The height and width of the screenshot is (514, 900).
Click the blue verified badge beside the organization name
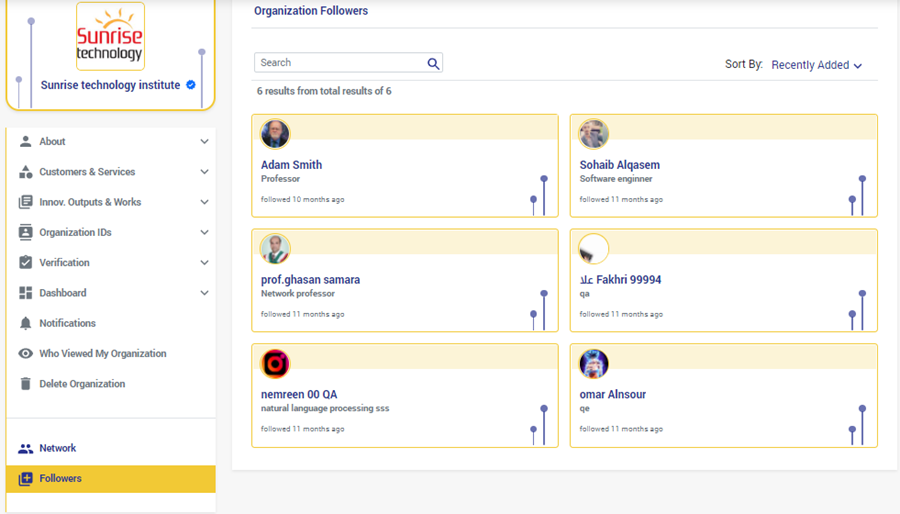coord(191,85)
